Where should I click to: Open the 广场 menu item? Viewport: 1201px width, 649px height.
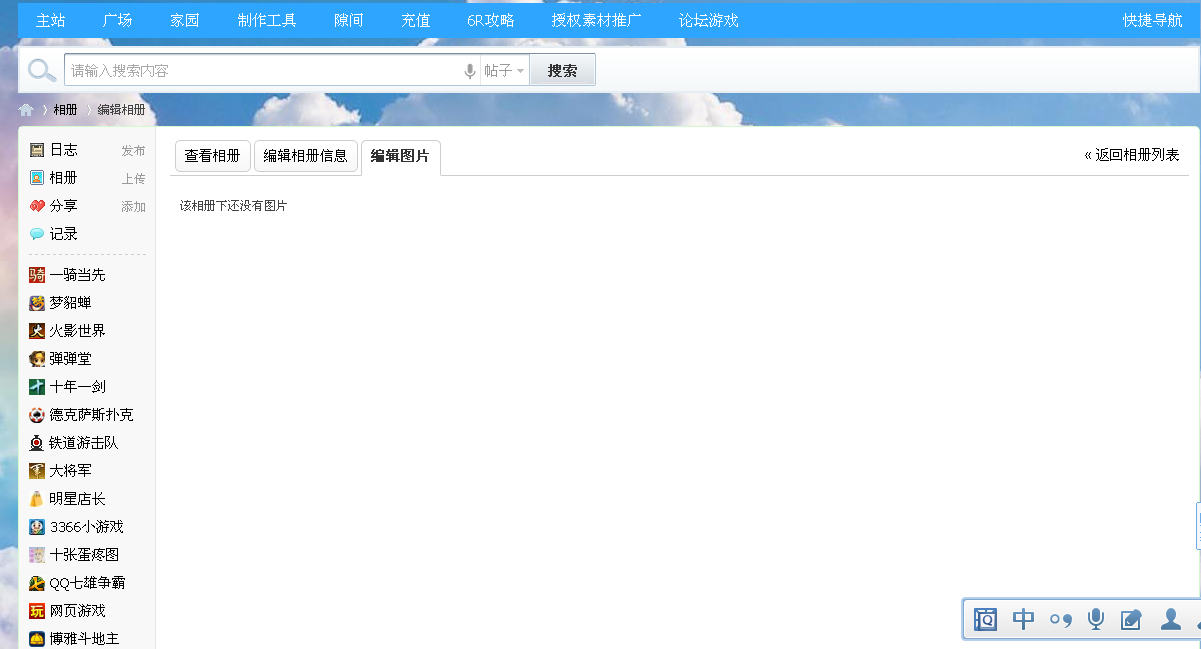coord(117,20)
